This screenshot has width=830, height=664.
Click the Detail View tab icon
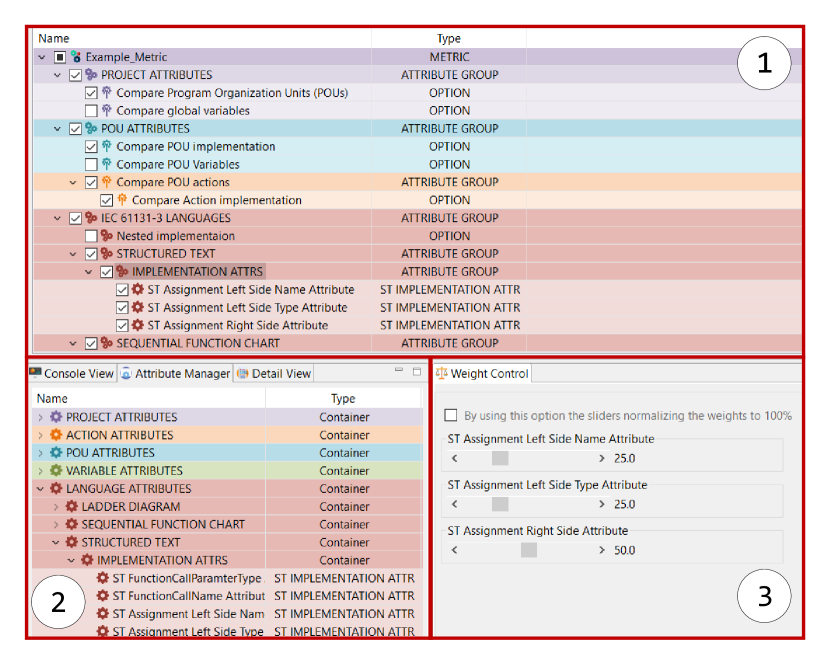(x=242, y=373)
